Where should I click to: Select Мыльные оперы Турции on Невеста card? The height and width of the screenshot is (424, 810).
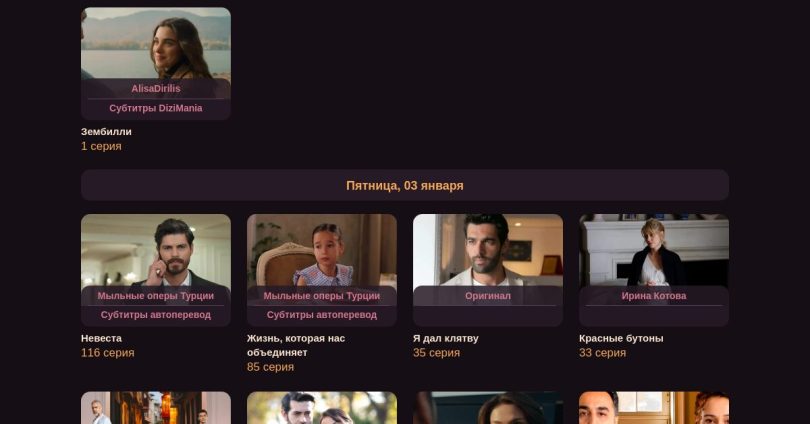[x=155, y=296]
